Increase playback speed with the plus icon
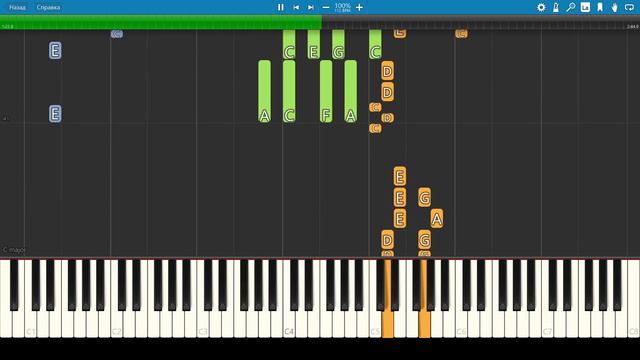This screenshot has width=640, height=360. coord(359,7)
